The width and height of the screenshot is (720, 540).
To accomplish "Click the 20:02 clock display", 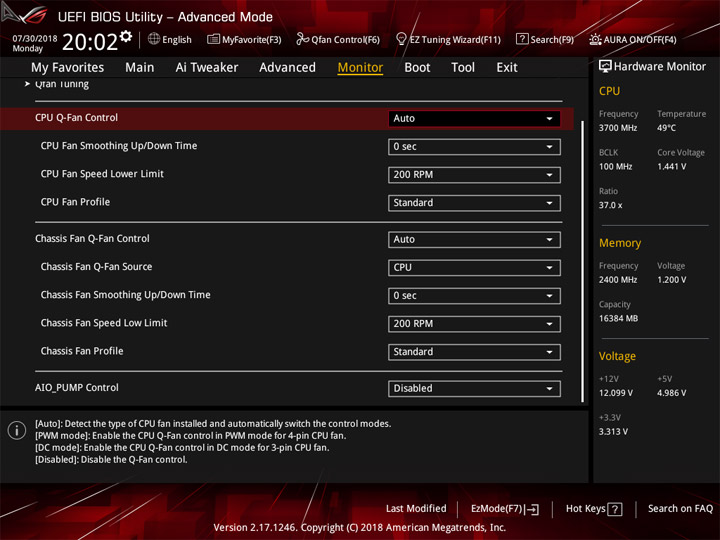I will coord(90,42).
